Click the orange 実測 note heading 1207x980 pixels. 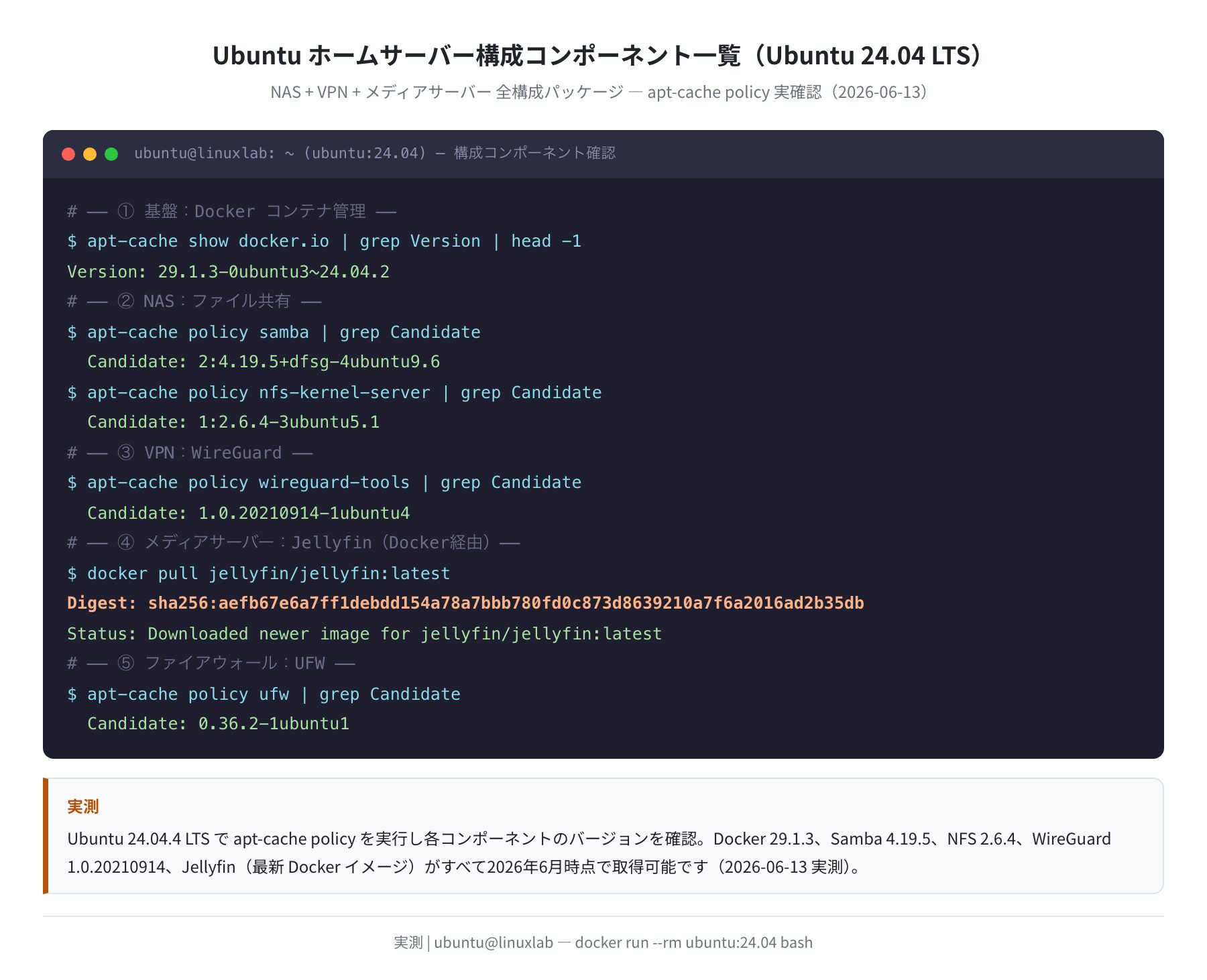point(83,806)
